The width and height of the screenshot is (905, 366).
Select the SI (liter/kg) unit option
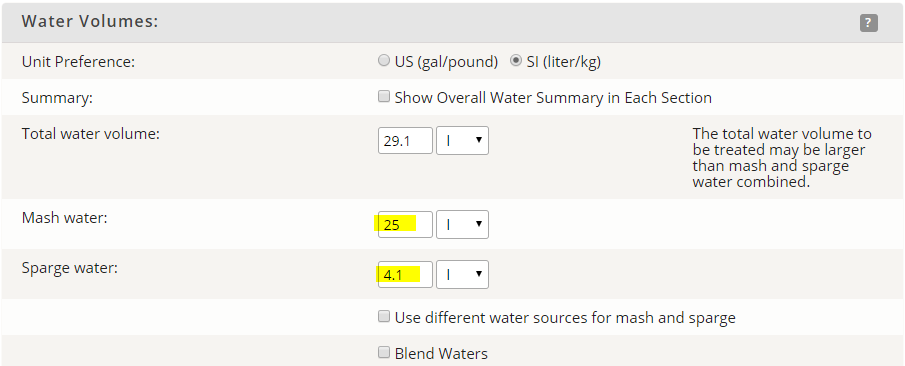point(515,61)
